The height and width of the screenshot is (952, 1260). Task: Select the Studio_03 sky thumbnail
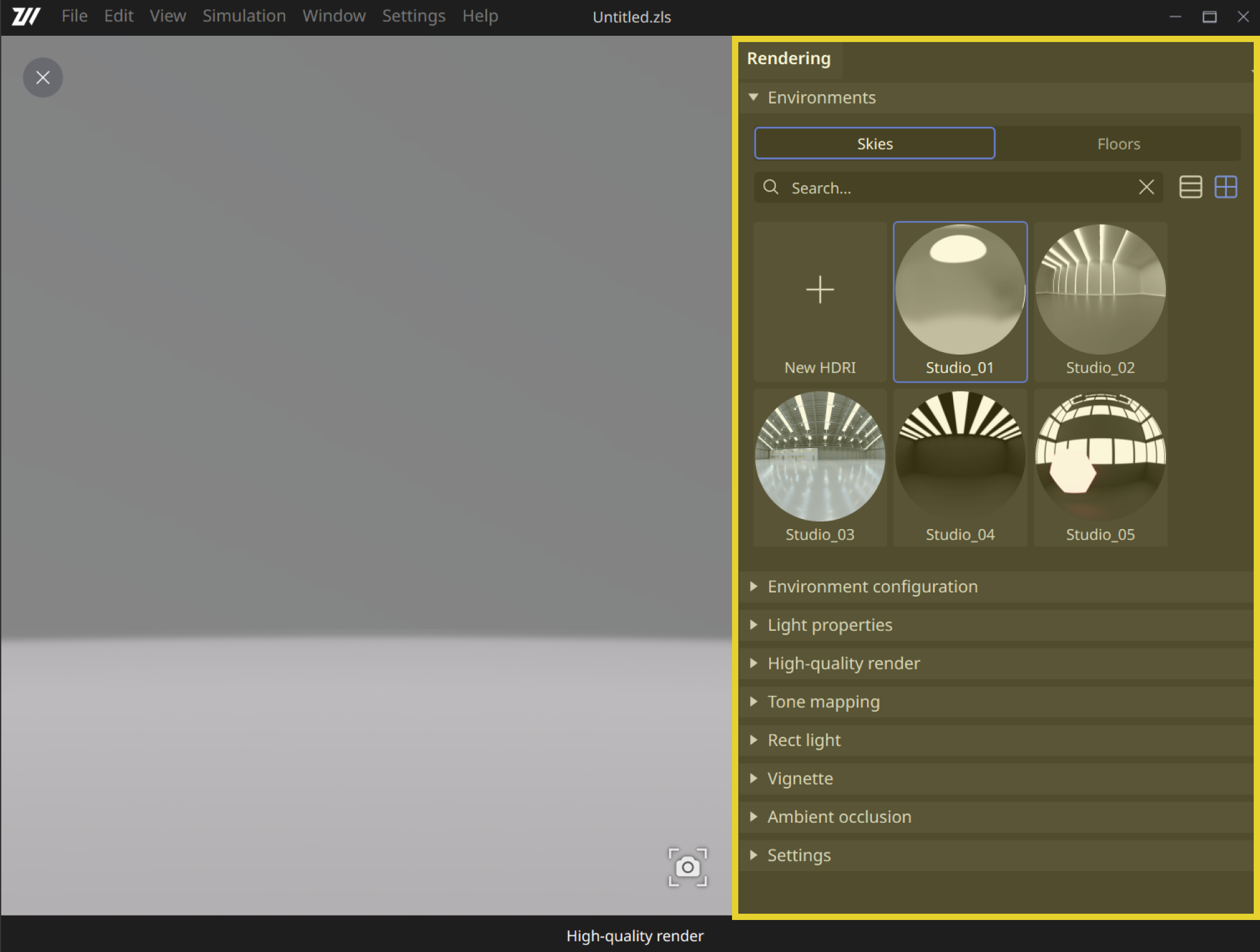tap(819, 468)
